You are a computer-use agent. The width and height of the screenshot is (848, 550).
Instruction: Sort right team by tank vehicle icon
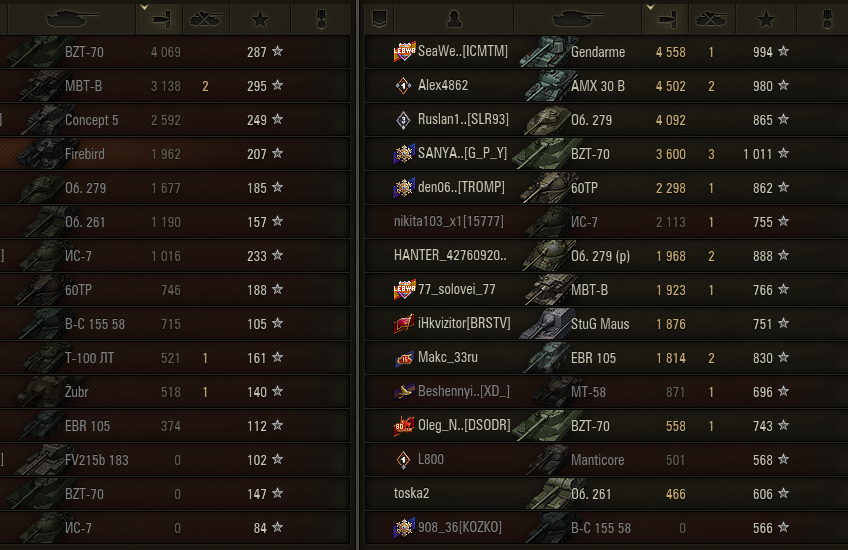578,19
